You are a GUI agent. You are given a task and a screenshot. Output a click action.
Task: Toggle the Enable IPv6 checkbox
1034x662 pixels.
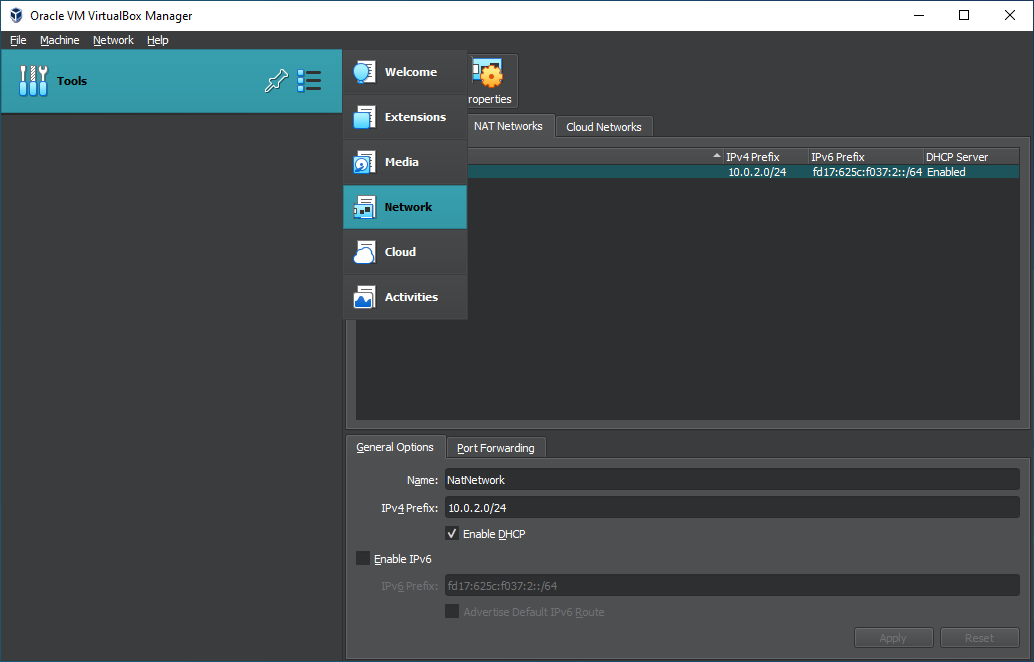tap(363, 558)
